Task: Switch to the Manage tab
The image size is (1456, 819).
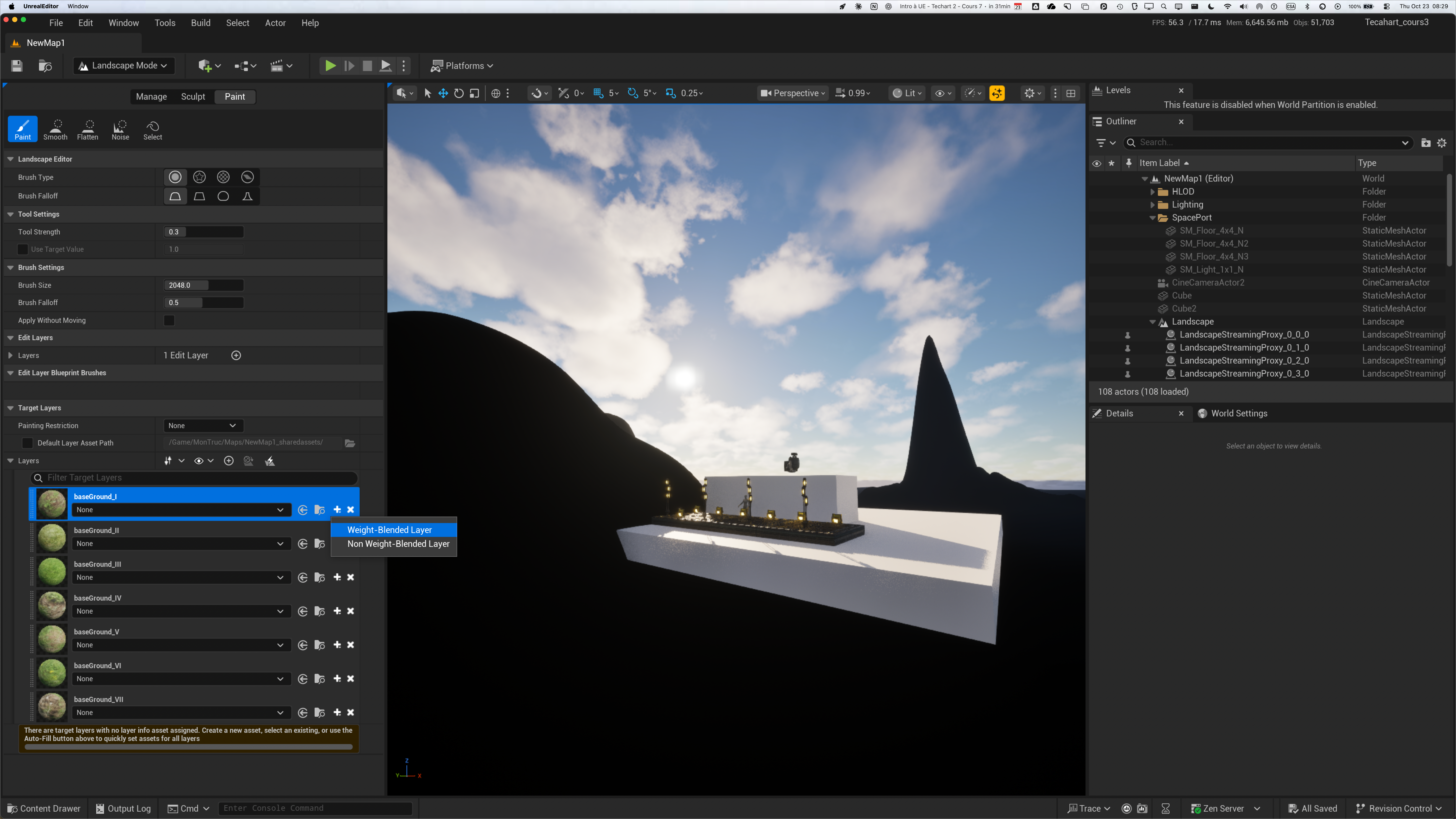Action: click(151, 97)
